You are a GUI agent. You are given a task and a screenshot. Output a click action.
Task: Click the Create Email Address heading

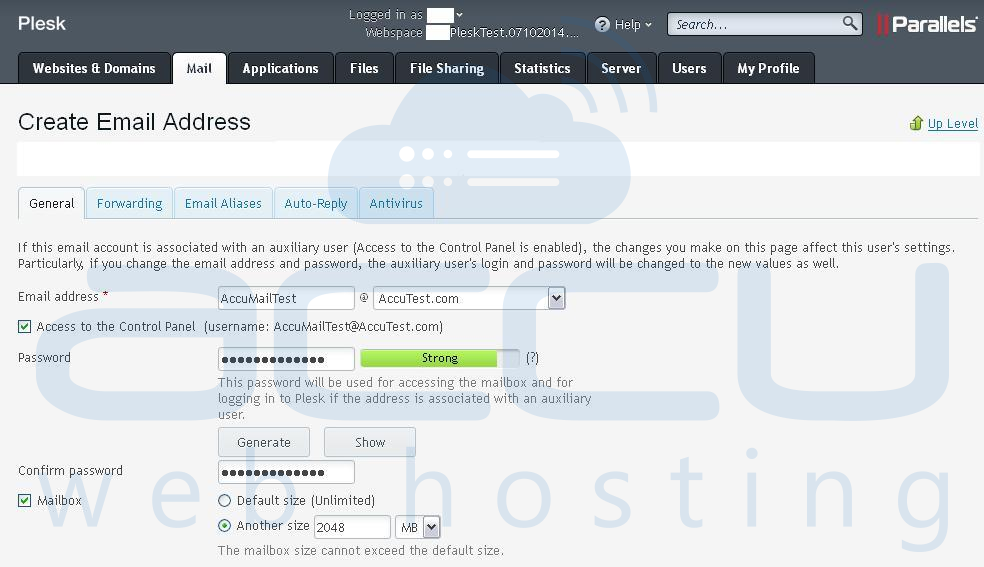(x=134, y=122)
